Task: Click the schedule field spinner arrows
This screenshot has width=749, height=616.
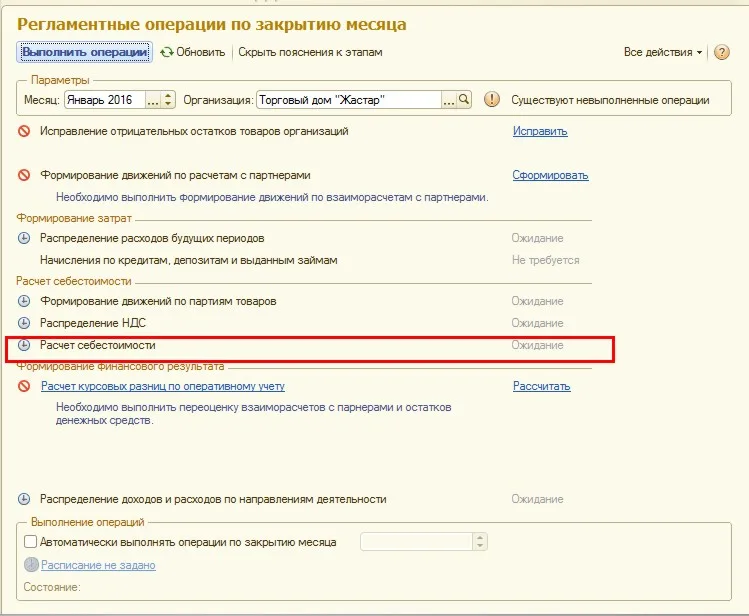Action: (x=480, y=542)
